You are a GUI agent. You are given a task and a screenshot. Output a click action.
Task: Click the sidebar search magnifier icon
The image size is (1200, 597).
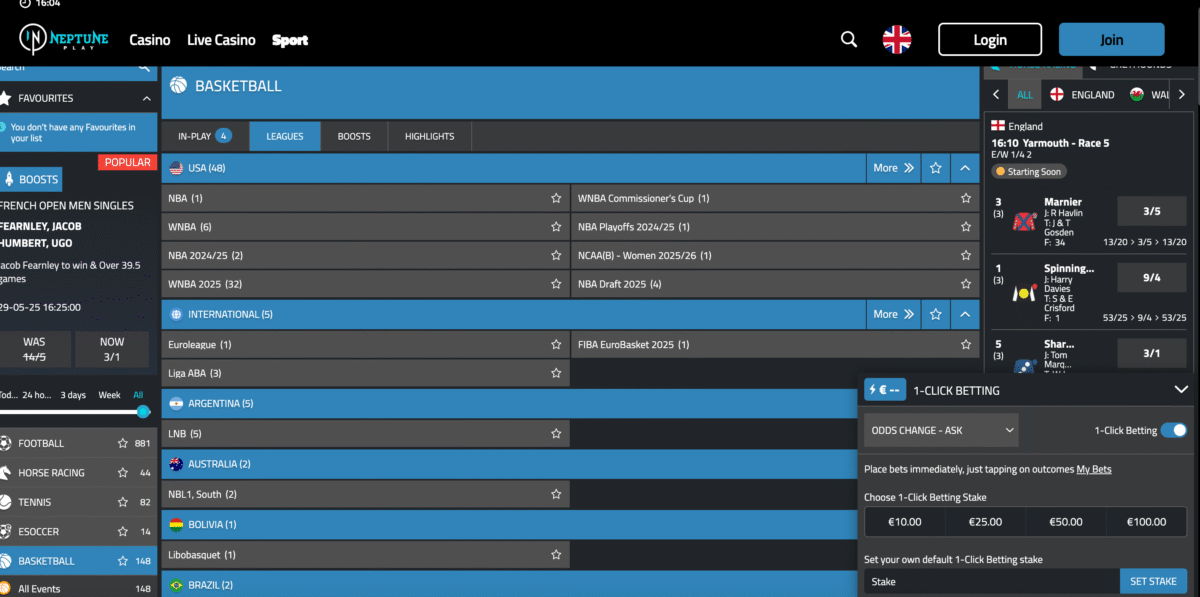pos(144,67)
